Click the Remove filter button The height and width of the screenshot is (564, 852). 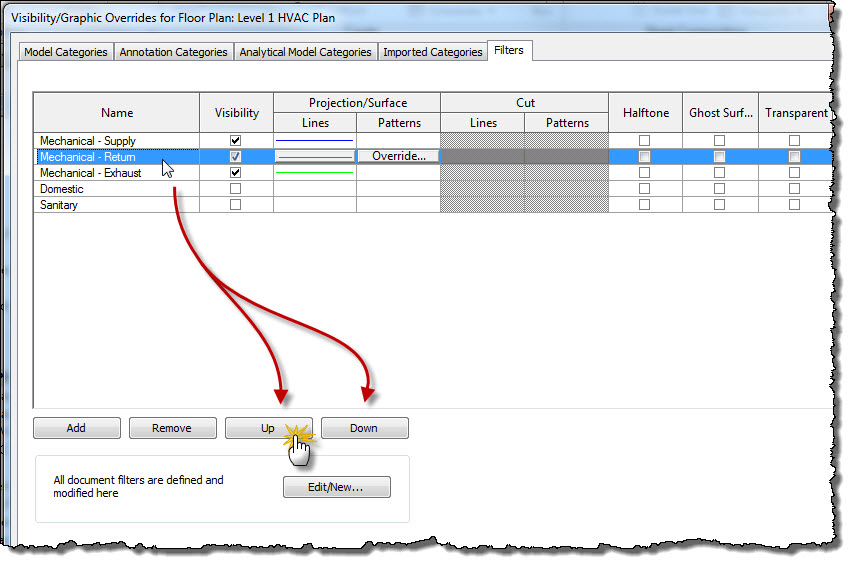point(172,428)
